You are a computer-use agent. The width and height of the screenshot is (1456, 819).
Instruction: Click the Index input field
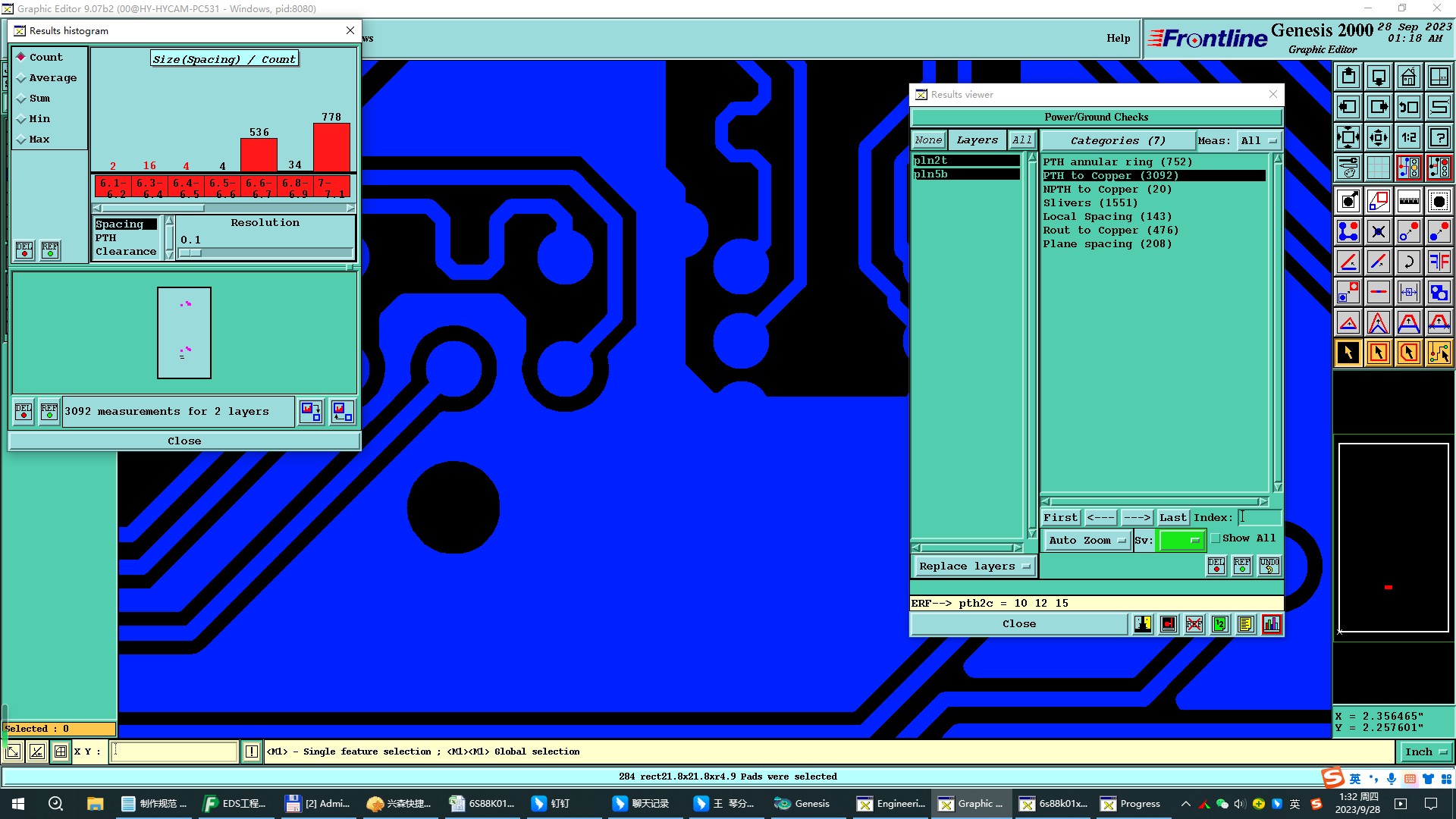tap(1259, 518)
